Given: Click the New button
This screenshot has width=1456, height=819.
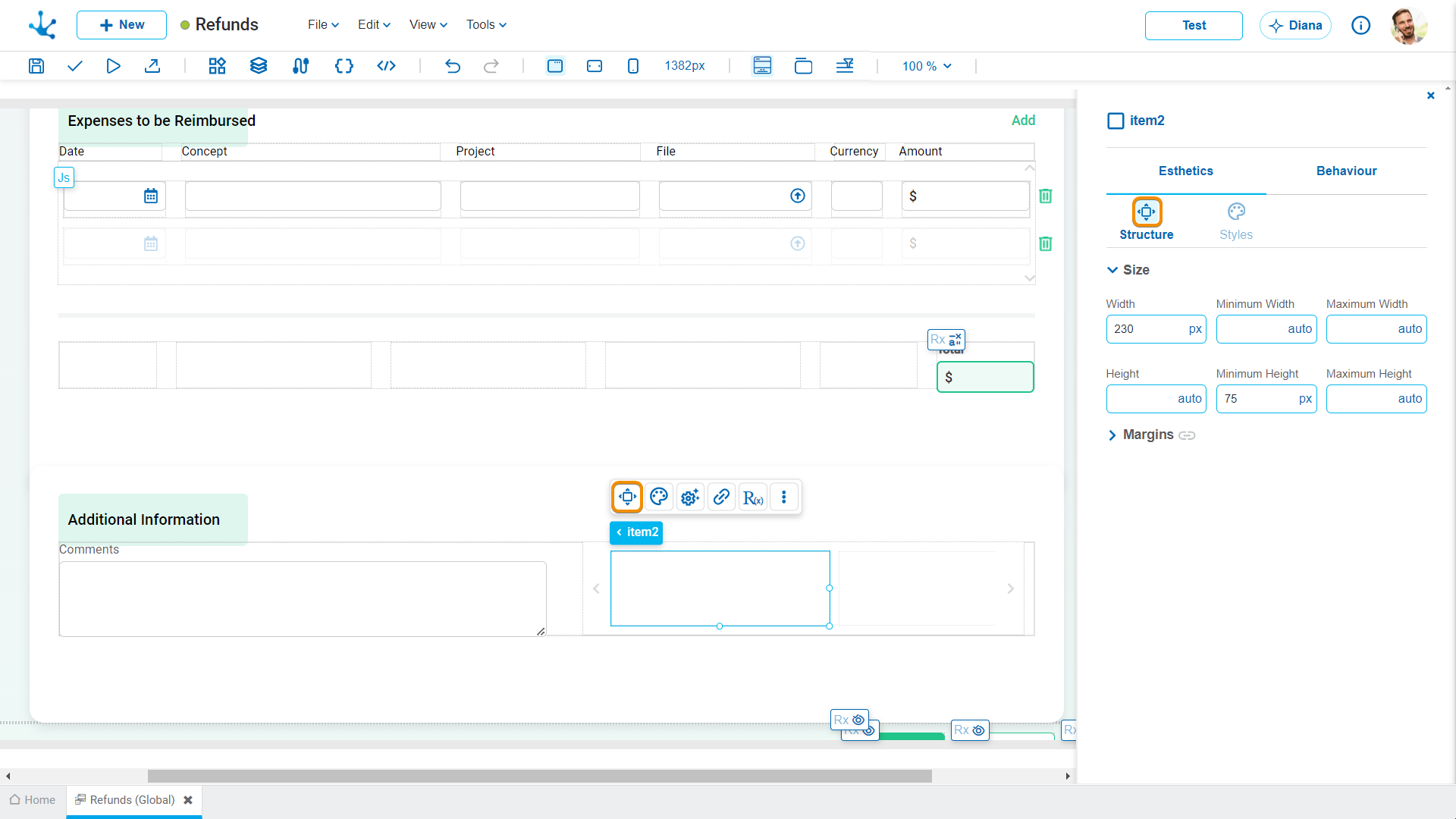Looking at the screenshot, I should (x=121, y=25).
